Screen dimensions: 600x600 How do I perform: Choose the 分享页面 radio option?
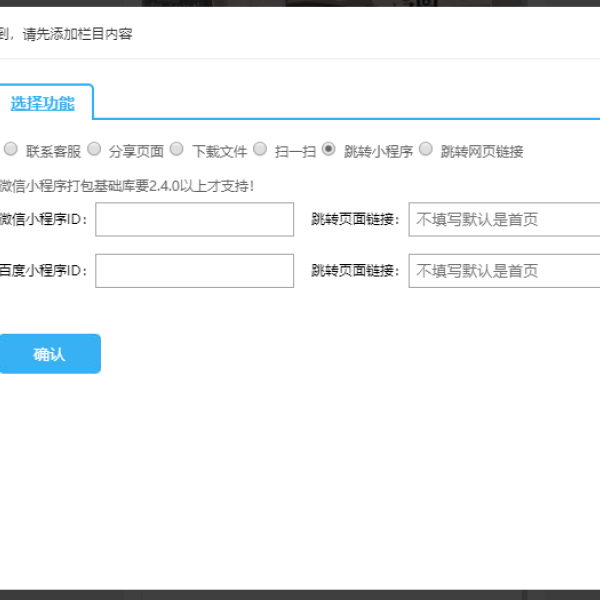coord(94,150)
